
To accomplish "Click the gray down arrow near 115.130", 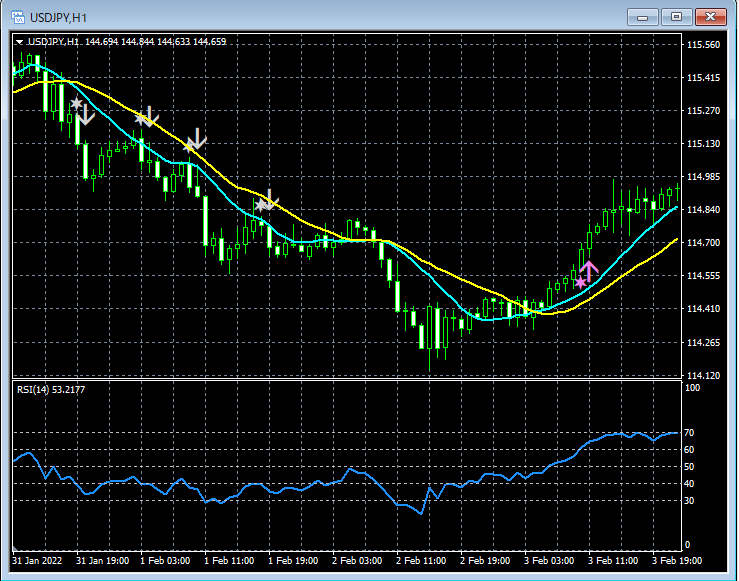I will (197, 139).
